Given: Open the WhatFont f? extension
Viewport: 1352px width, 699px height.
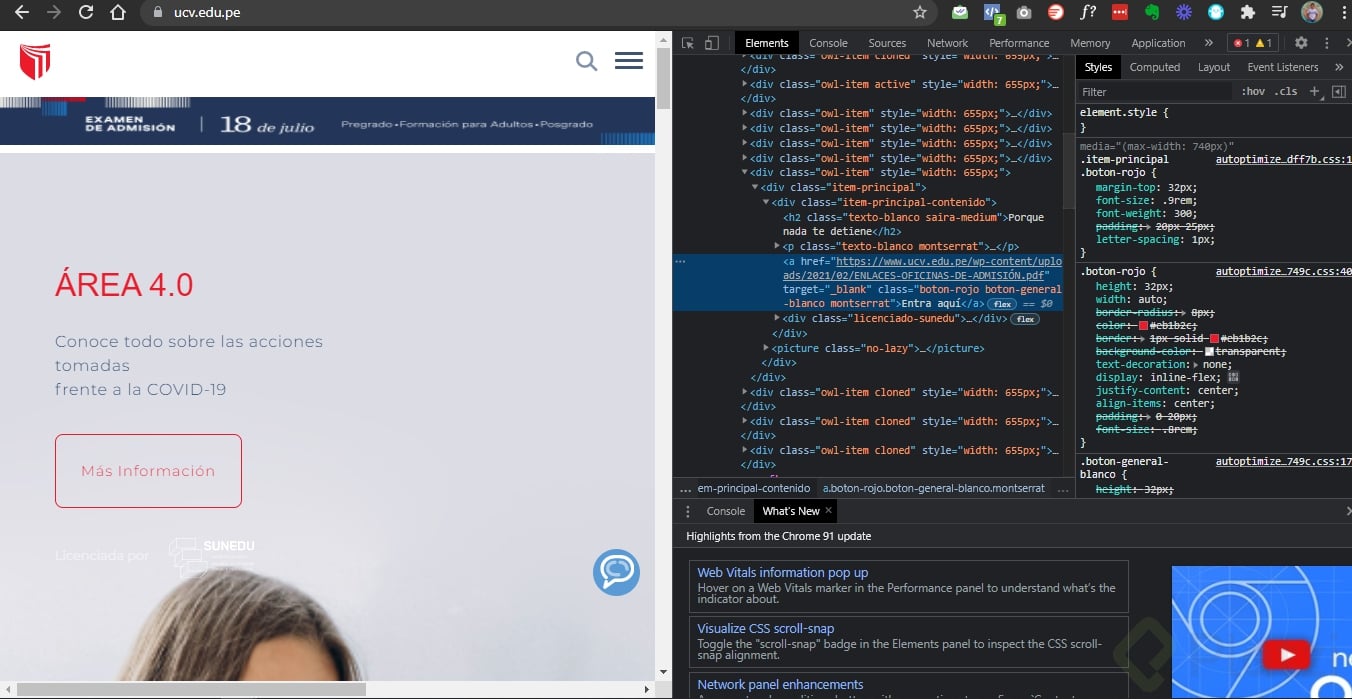Looking at the screenshot, I should [1088, 13].
